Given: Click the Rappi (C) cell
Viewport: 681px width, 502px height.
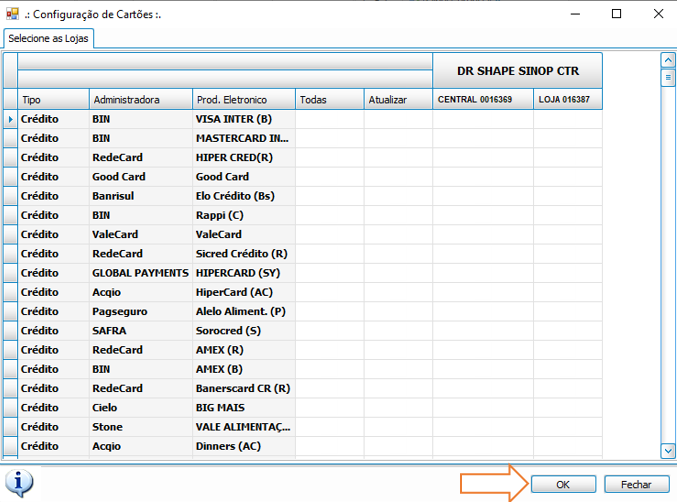Looking at the screenshot, I should point(244,215).
